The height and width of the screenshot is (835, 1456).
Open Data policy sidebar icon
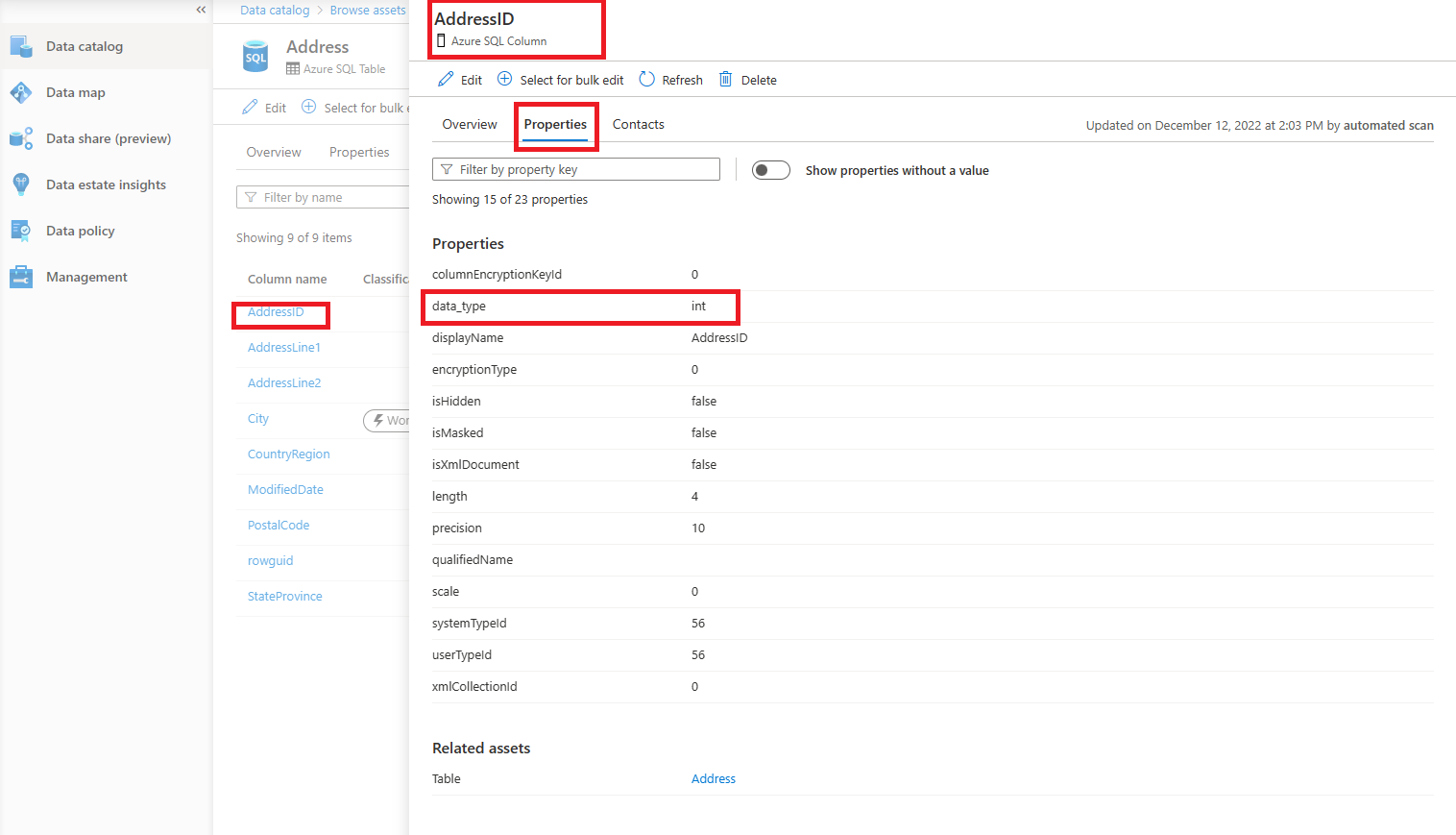(21, 231)
